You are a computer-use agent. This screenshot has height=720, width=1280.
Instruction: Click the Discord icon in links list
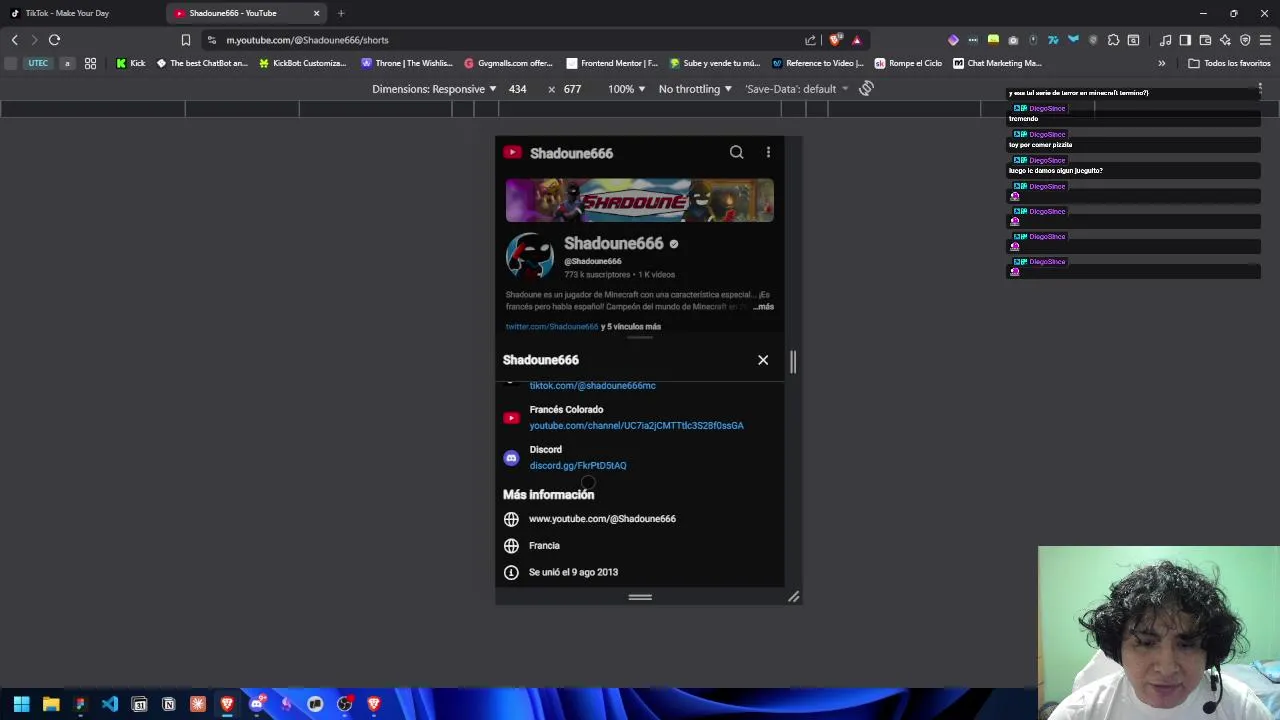pyautogui.click(x=511, y=458)
